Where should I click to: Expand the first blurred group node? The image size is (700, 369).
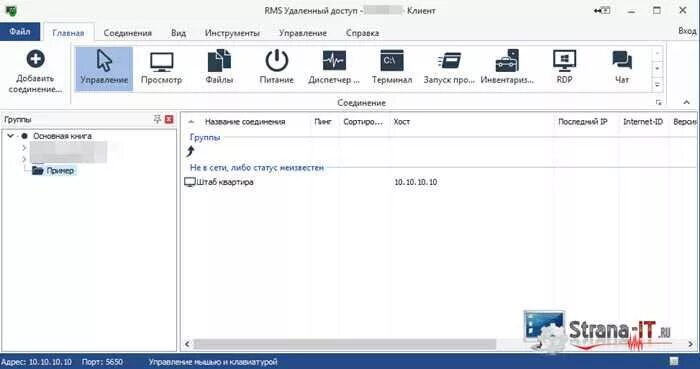24,148
